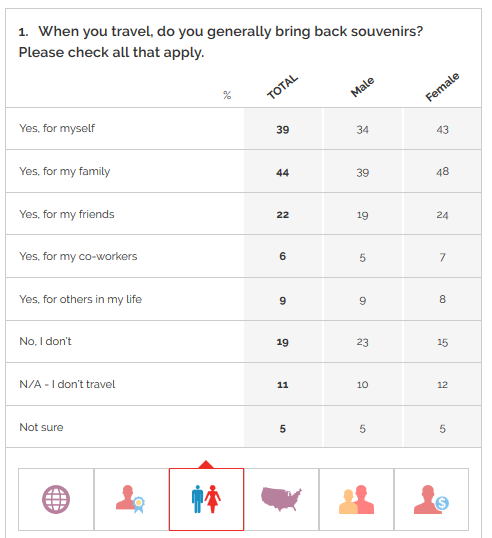Select the male and female gender icon

[207, 499]
